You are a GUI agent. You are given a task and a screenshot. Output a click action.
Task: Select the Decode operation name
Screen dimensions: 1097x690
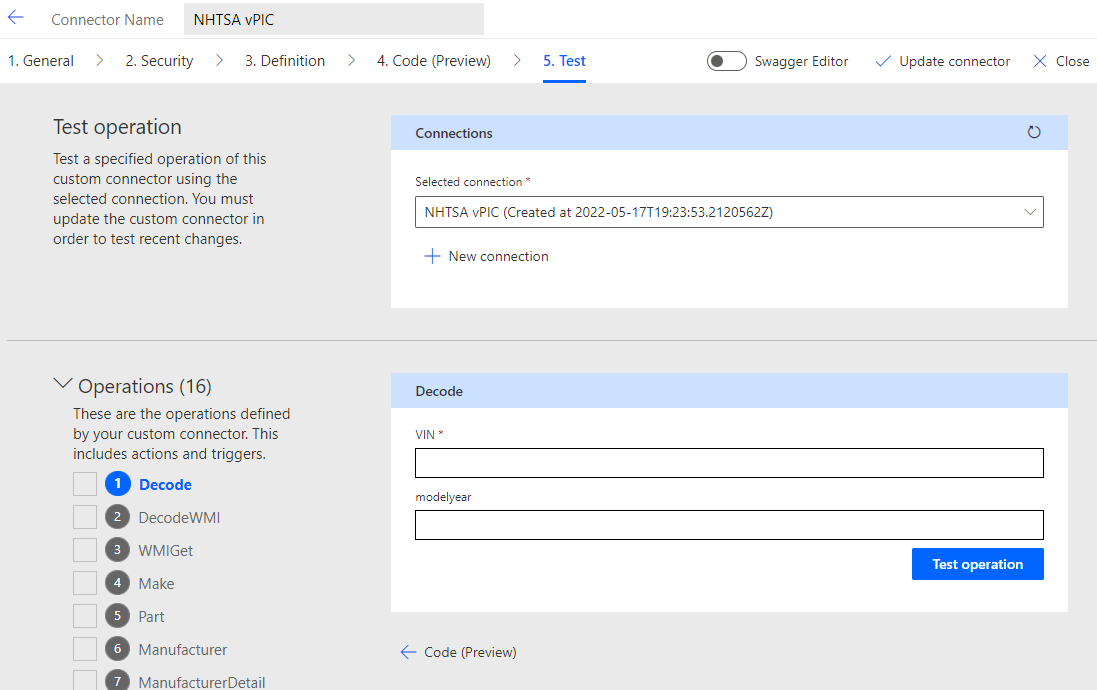coord(165,484)
